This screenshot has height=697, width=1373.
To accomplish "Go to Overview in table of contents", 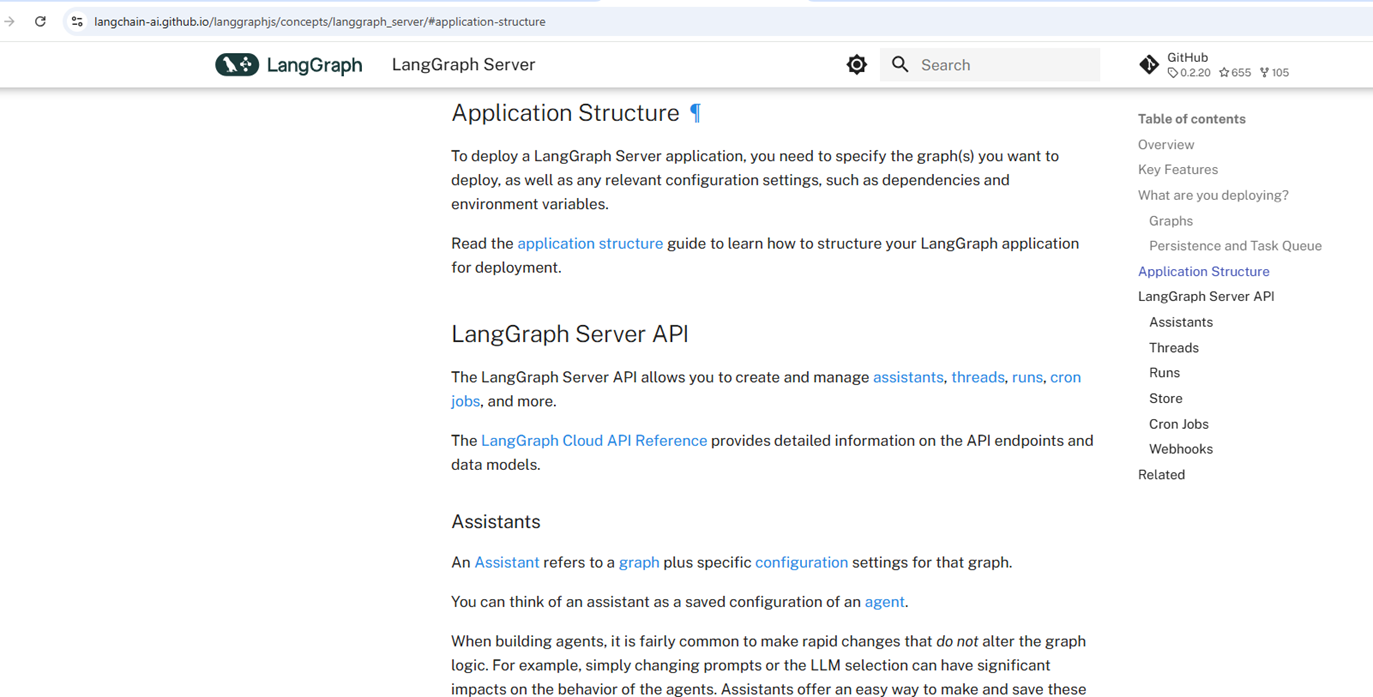I will click(1166, 145).
